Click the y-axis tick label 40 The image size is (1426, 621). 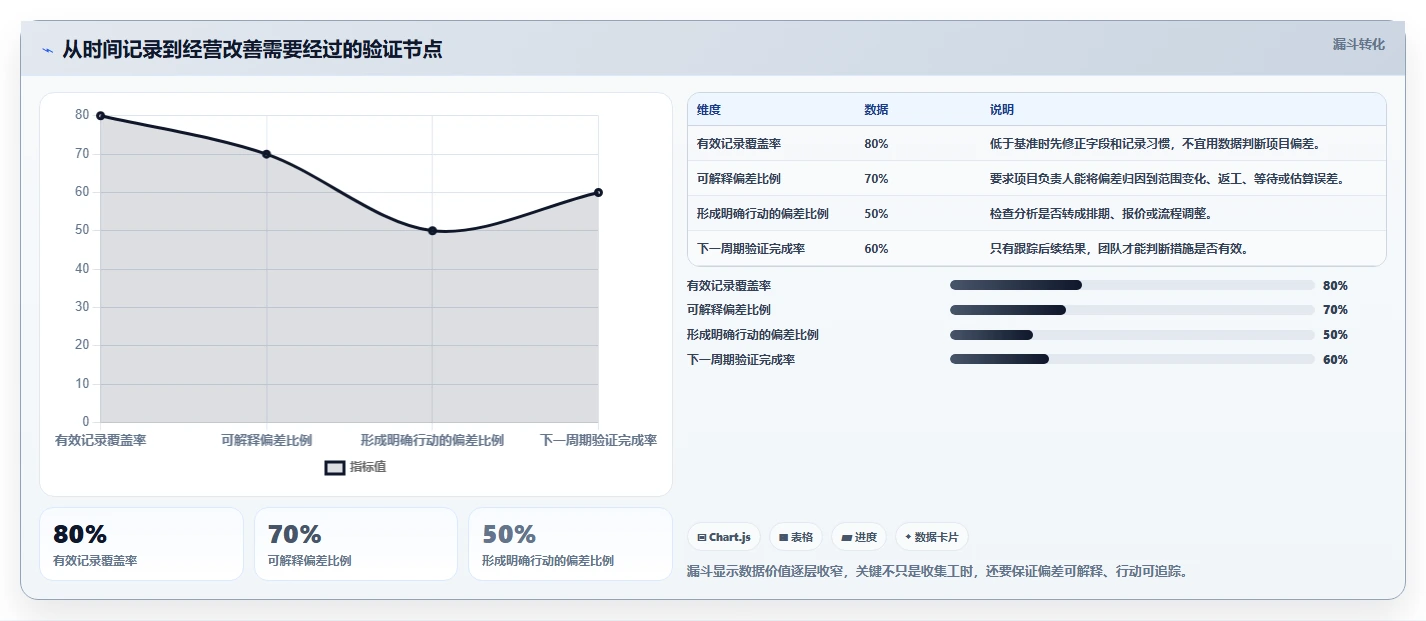[x=82, y=269]
